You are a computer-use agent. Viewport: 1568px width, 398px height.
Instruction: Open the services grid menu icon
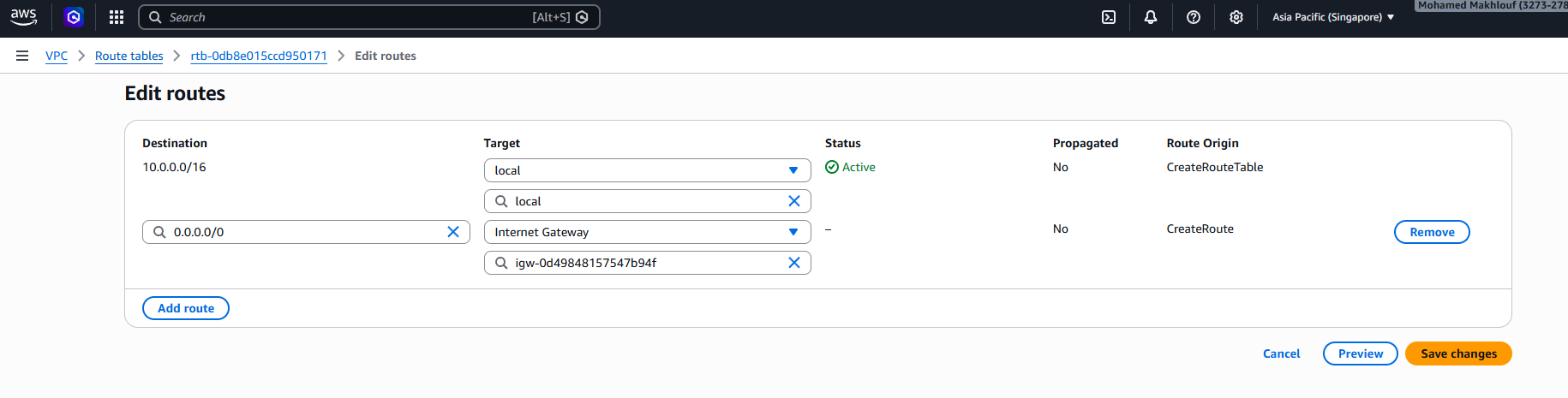pyautogui.click(x=117, y=17)
